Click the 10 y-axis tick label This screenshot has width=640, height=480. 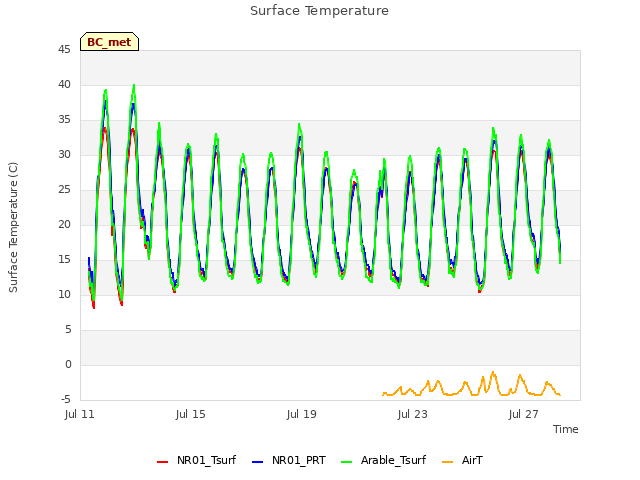64,294
